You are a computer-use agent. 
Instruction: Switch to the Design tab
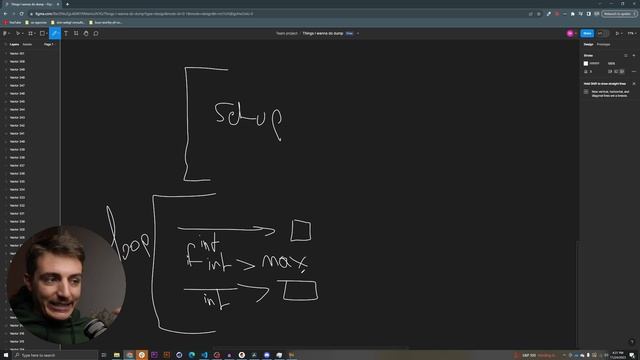click(588, 44)
